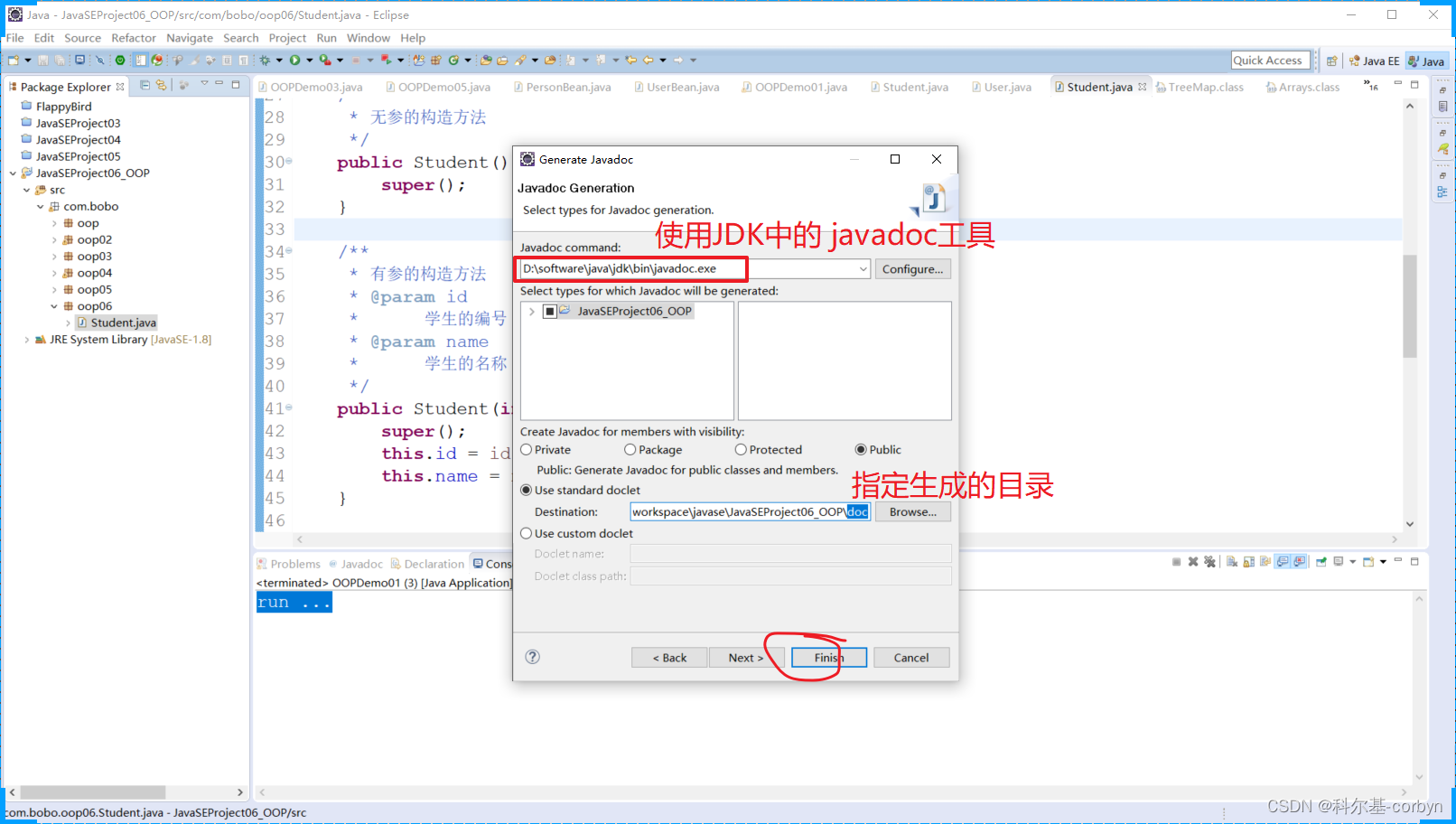Click the < Back button
This screenshot has height=824, width=1456.
[669, 658]
